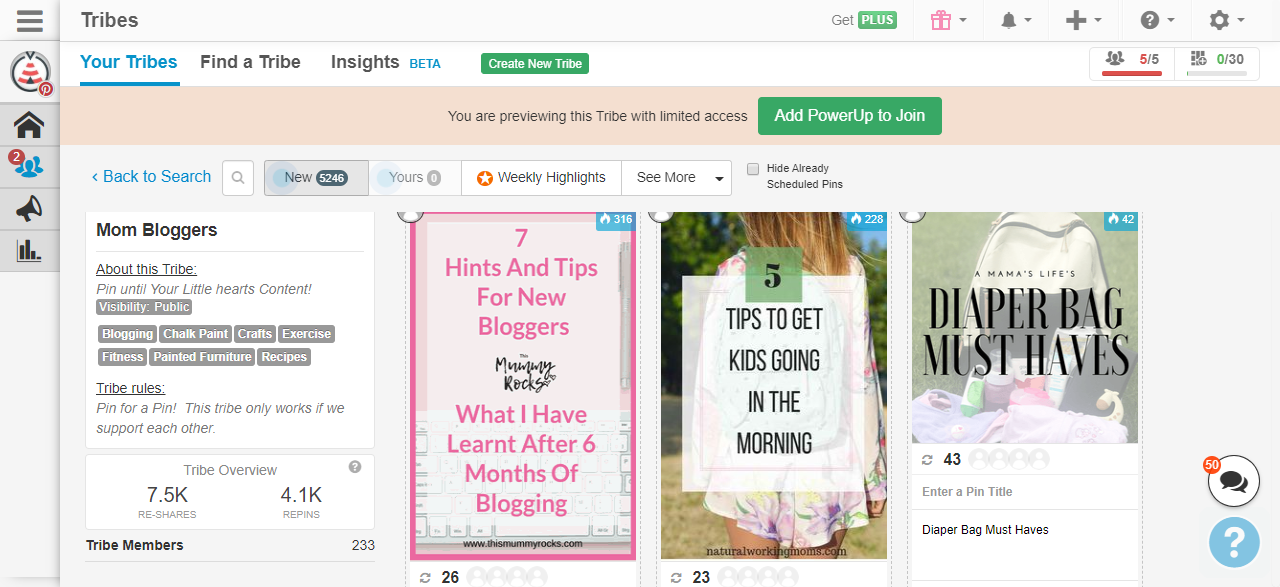
Task: Expand the plus add menu
Action: pyautogui.click(x=1083, y=20)
